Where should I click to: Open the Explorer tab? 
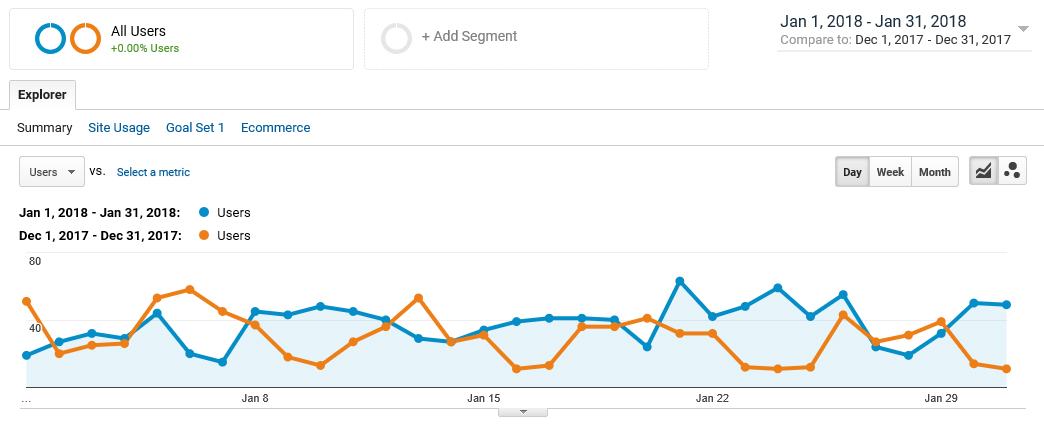point(42,95)
